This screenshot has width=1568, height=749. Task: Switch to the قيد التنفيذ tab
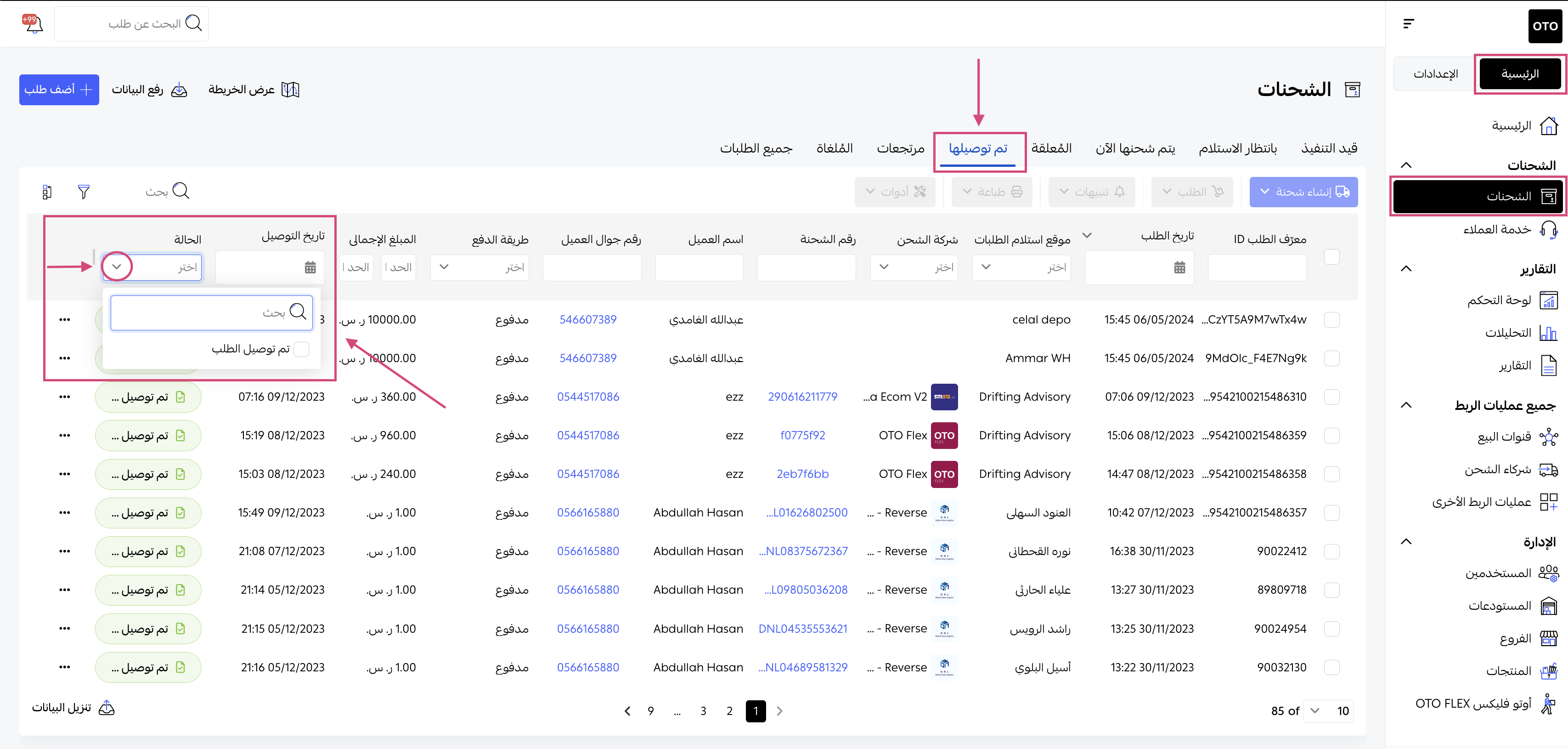coord(1329,148)
